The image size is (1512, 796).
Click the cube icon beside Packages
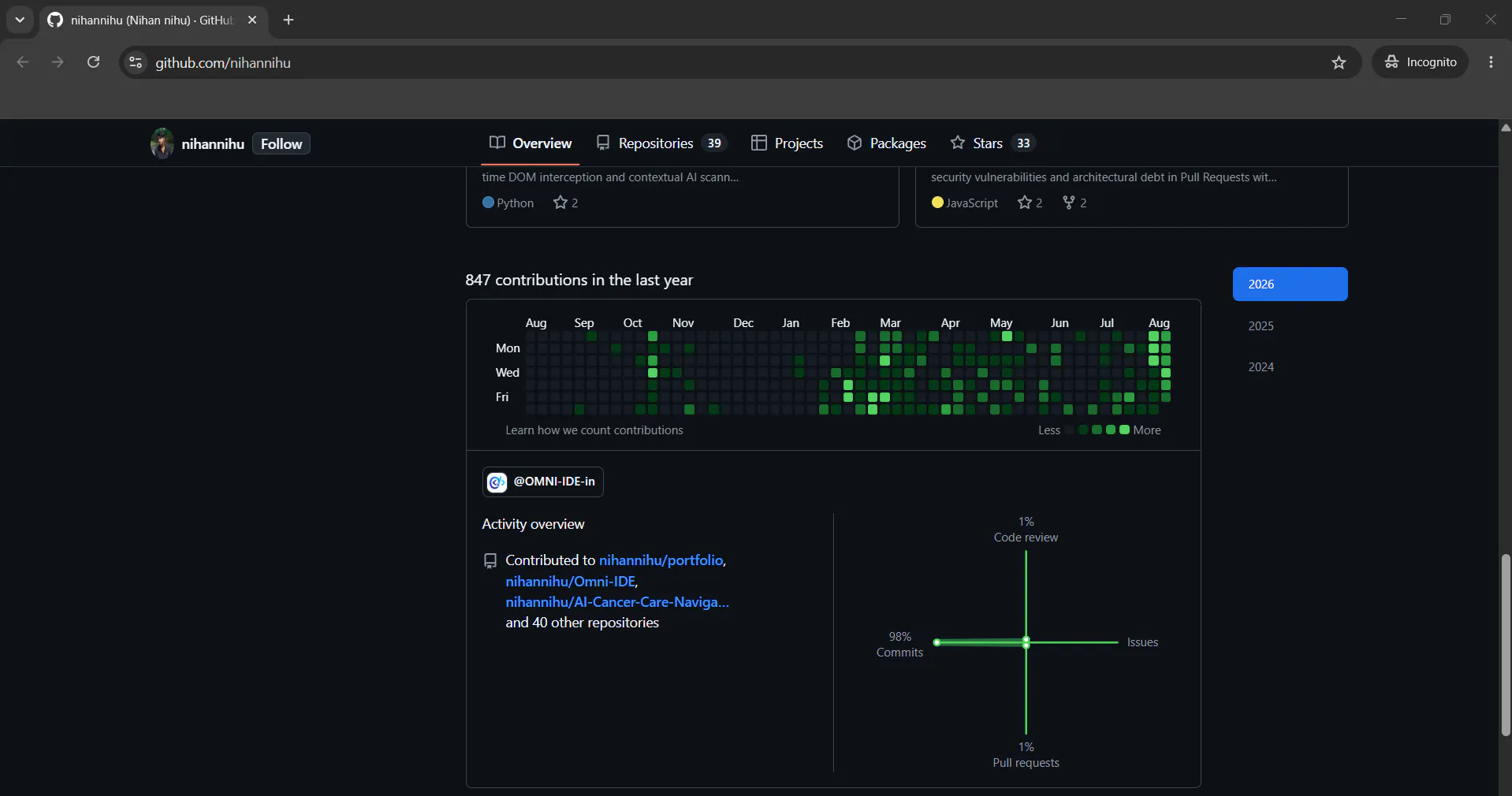pyautogui.click(x=855, y=143)
